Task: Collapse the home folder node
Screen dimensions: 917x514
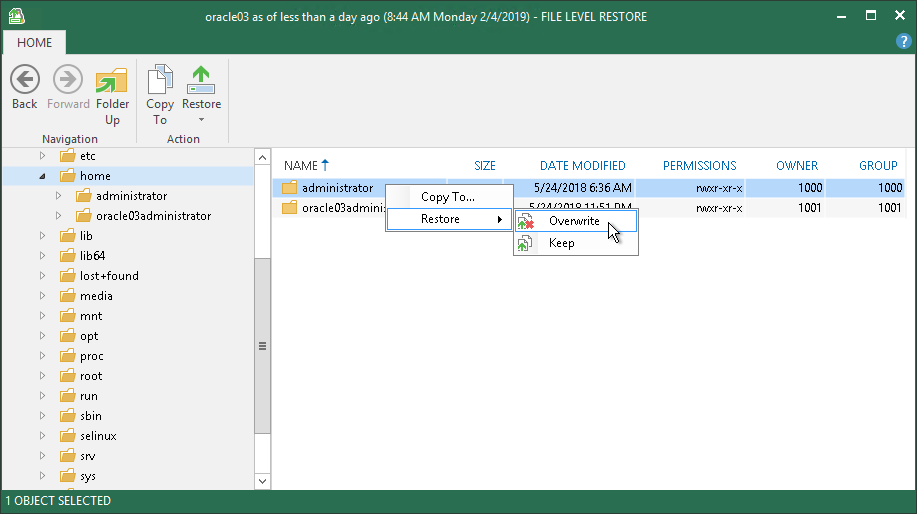Action: pyautogui.click(x=42, y=176)
